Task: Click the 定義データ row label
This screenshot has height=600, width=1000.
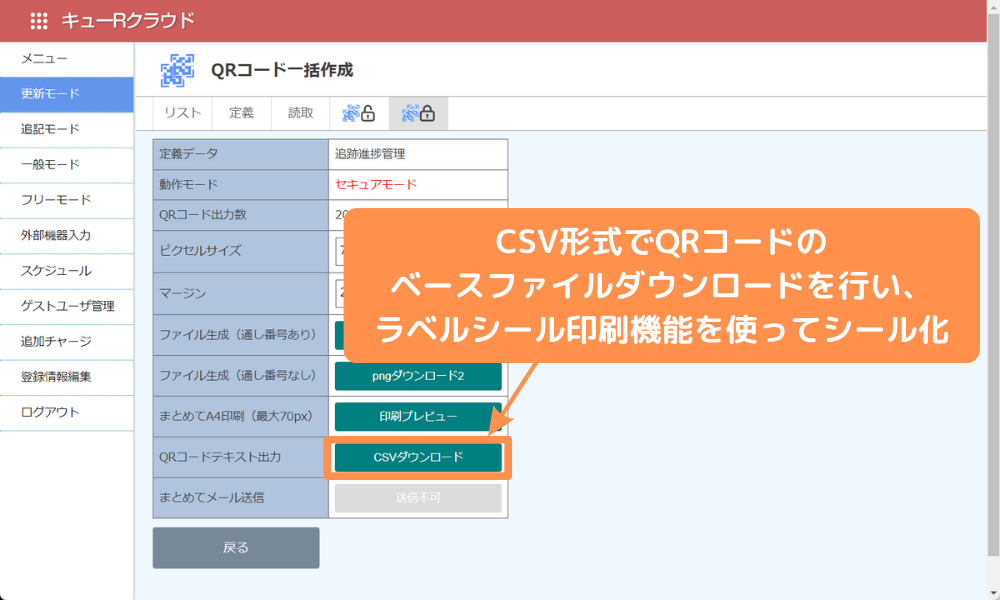Action: pyautogui.click(x=240, y=154)
